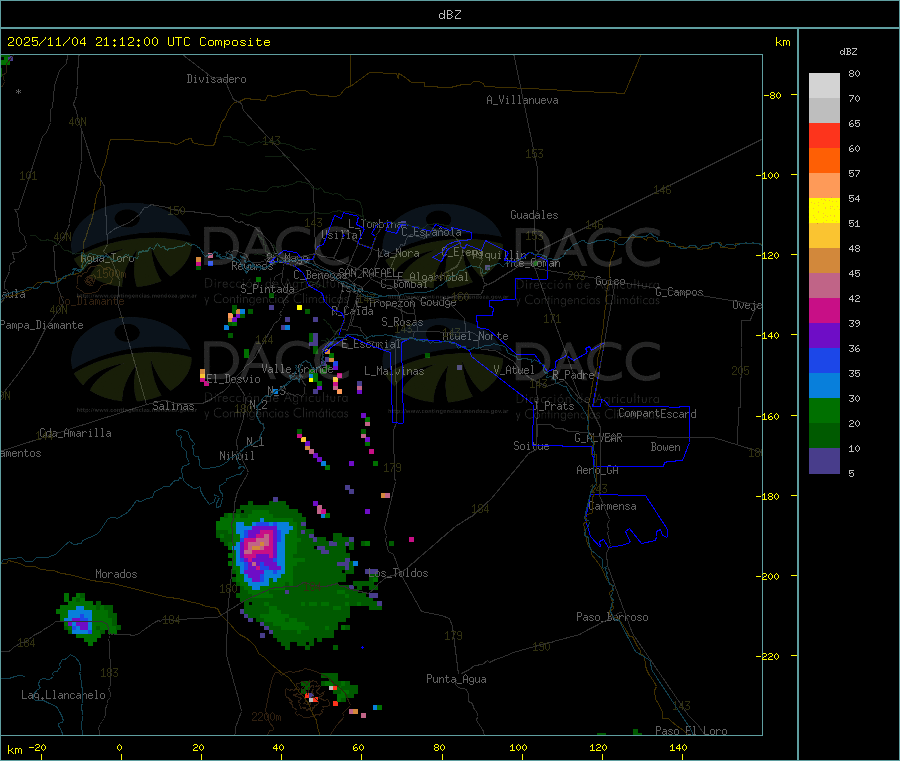Click the Salinas map label
Viewport: 900px width, 761px height.
(x=173, y=406)
